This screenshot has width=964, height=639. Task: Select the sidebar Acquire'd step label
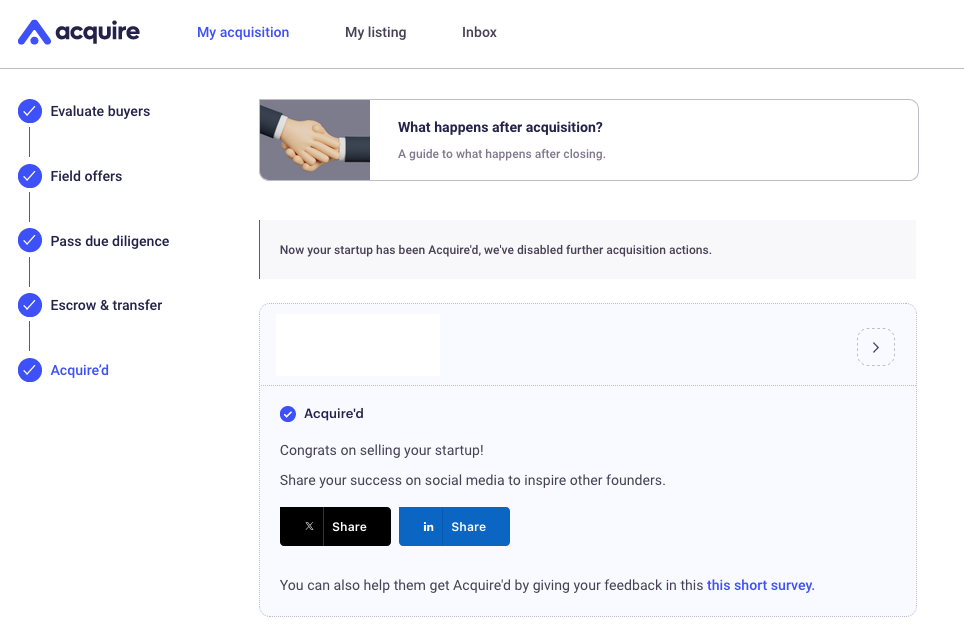(79, 370)
